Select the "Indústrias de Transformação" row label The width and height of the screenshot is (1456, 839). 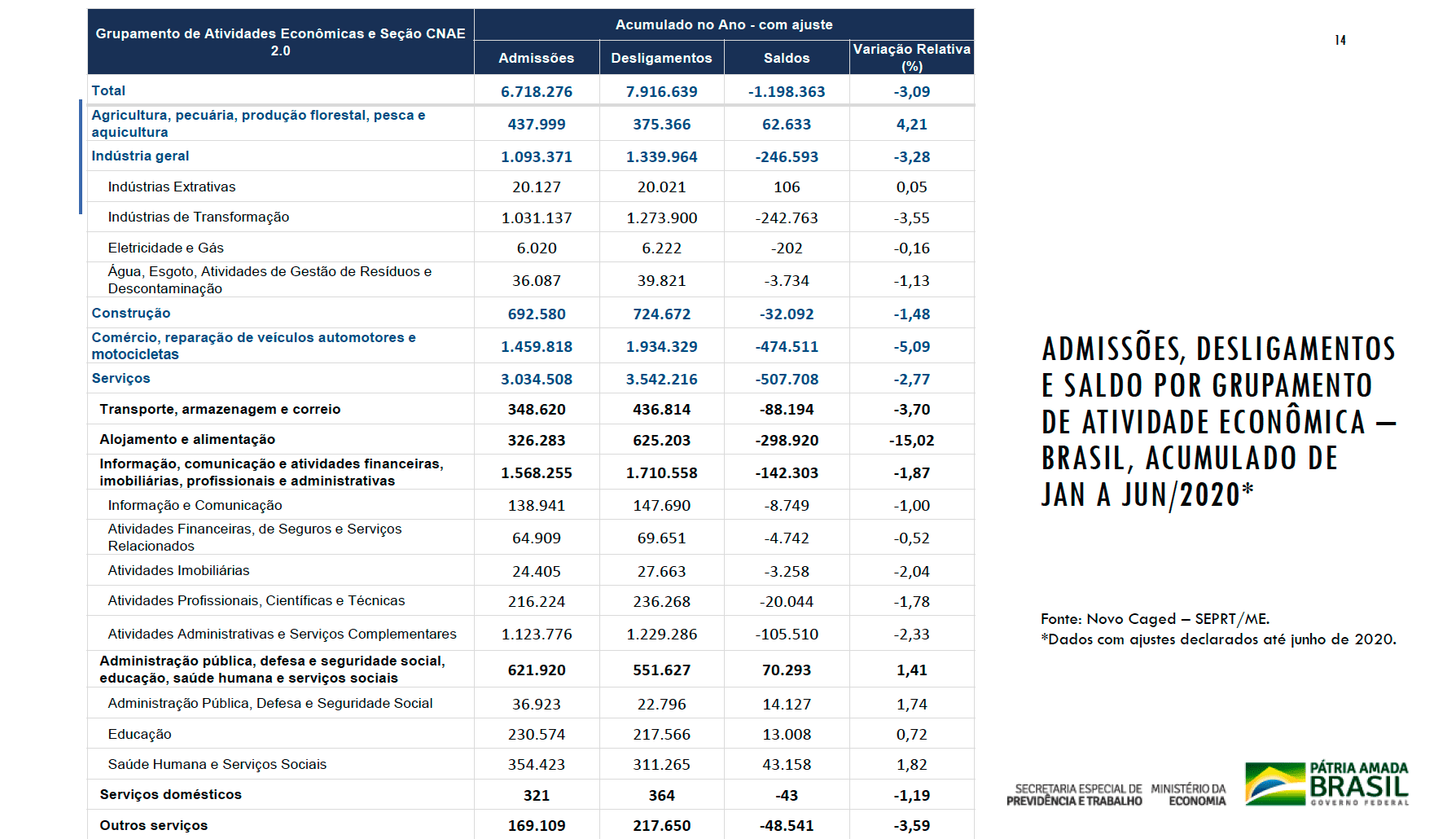199,217
